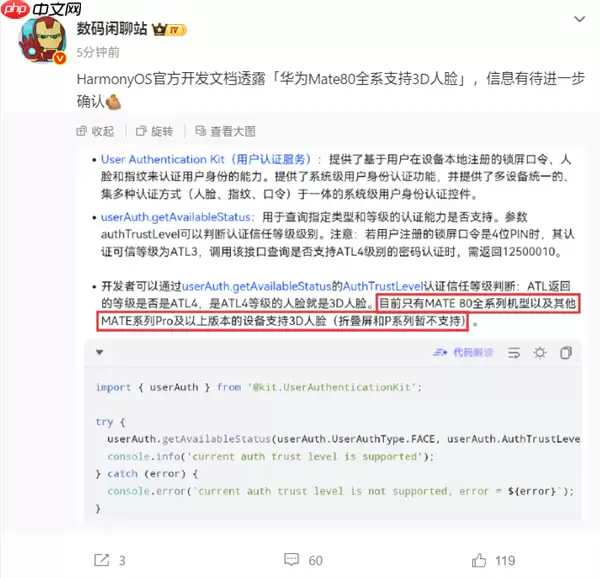Open full image via 查看大图
The width and height of the screenshot is (600, 578).
[225, 132]
